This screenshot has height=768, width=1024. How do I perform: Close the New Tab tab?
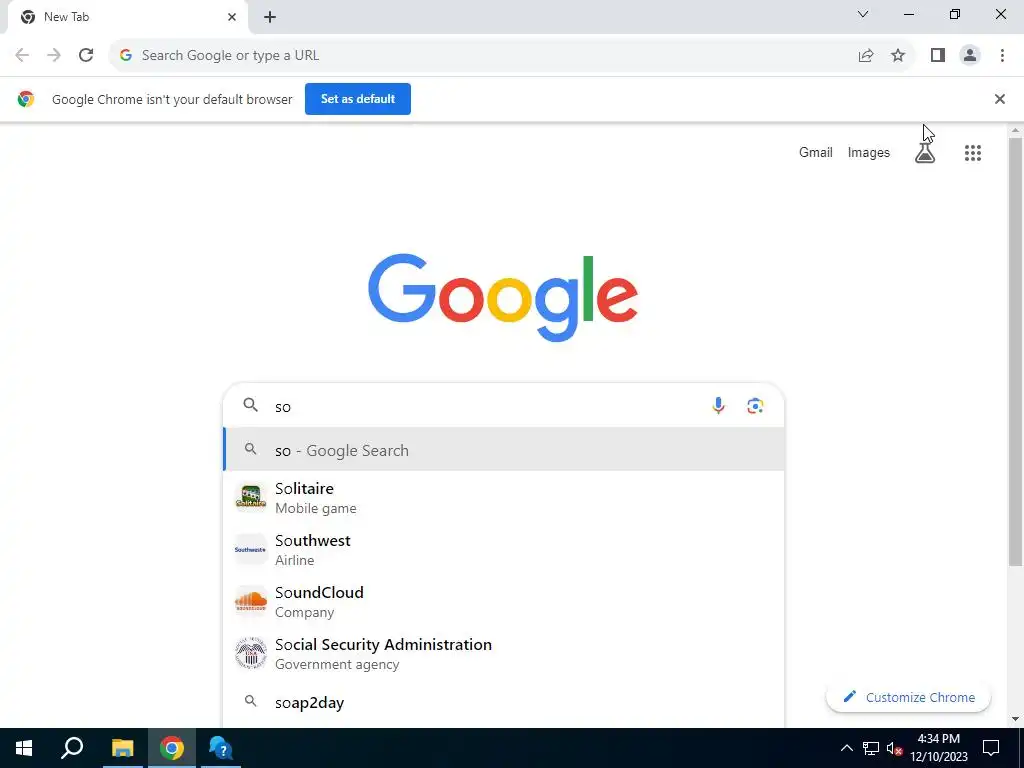tap(232, 17)
